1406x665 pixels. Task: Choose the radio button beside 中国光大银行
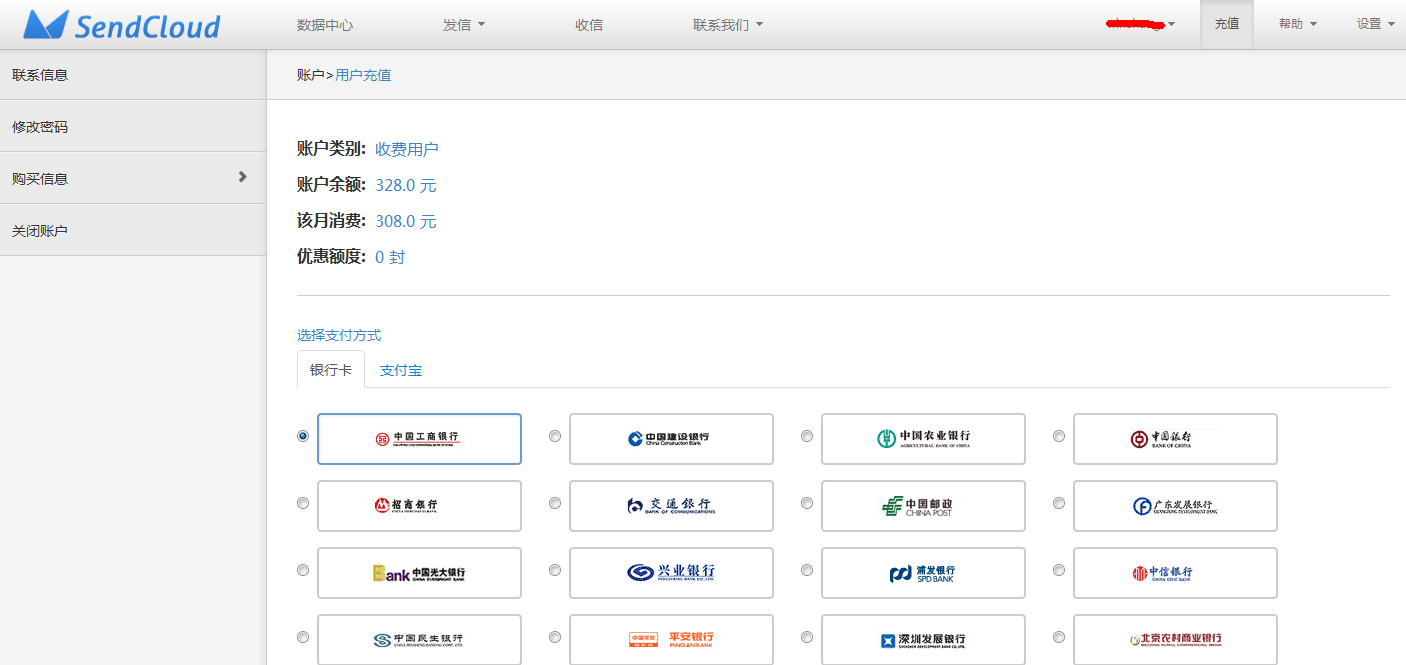pos(303,570)
